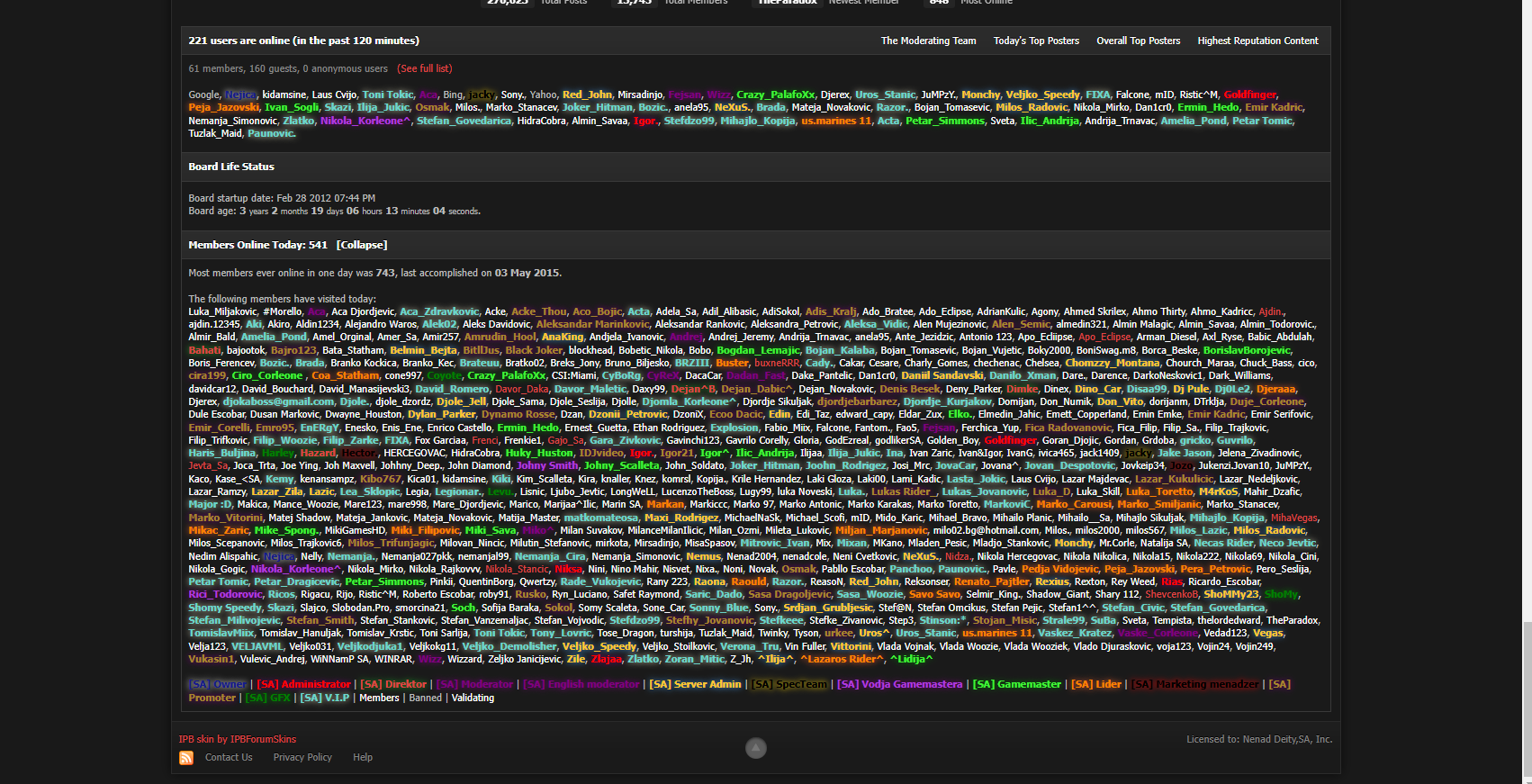Select the Validating group legend

pyautogui.click(x=473, y=698)
